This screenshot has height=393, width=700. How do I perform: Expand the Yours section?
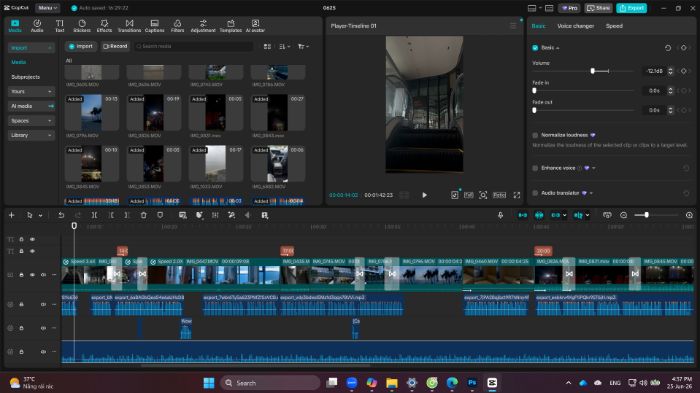pos(31,92)
